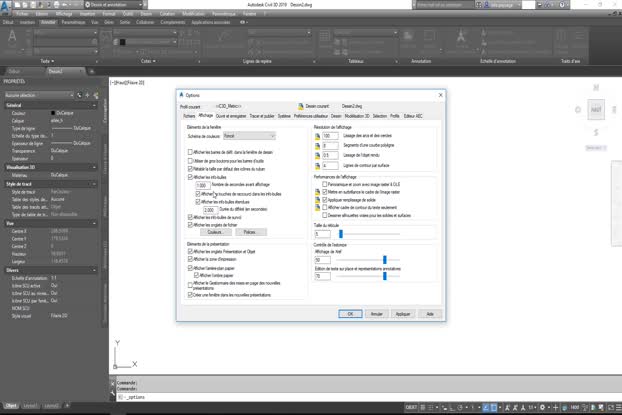Open the Schéma de couleurs dropdown
Screen dimensions: 622x415
click(249, 136)
